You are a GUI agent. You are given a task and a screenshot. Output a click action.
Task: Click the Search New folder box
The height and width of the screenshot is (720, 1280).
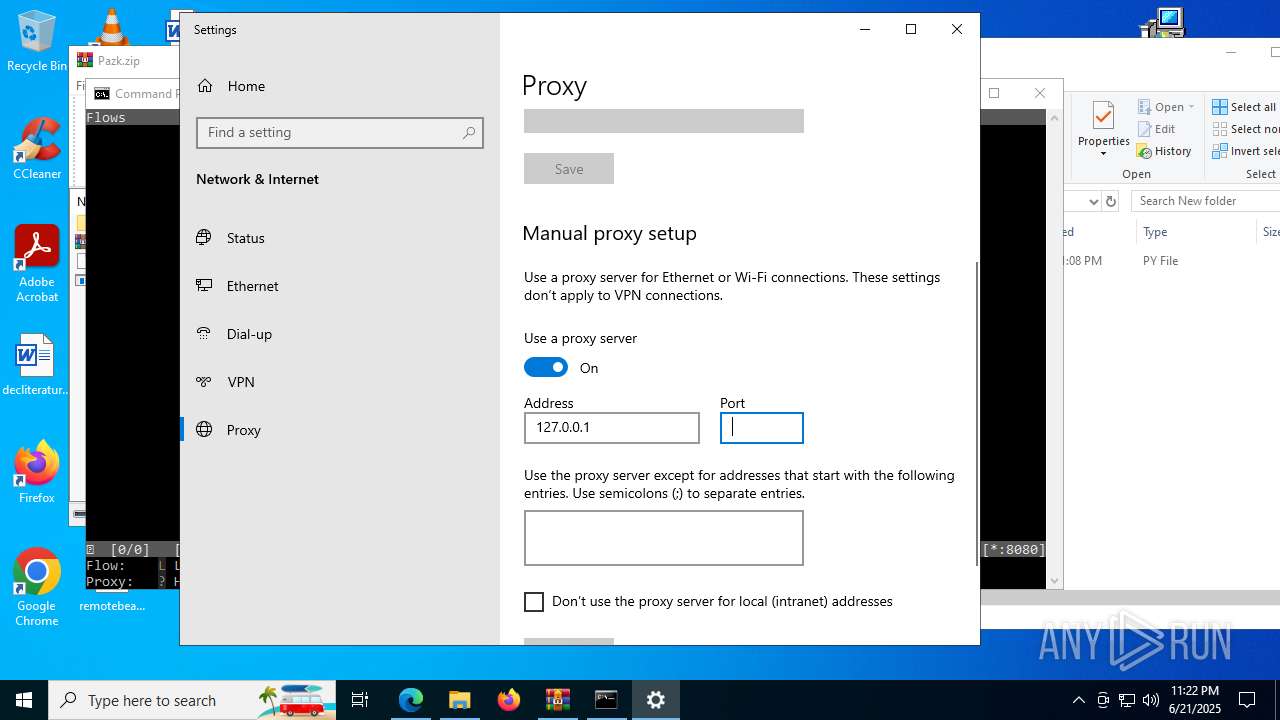(x=1205, y=201)
